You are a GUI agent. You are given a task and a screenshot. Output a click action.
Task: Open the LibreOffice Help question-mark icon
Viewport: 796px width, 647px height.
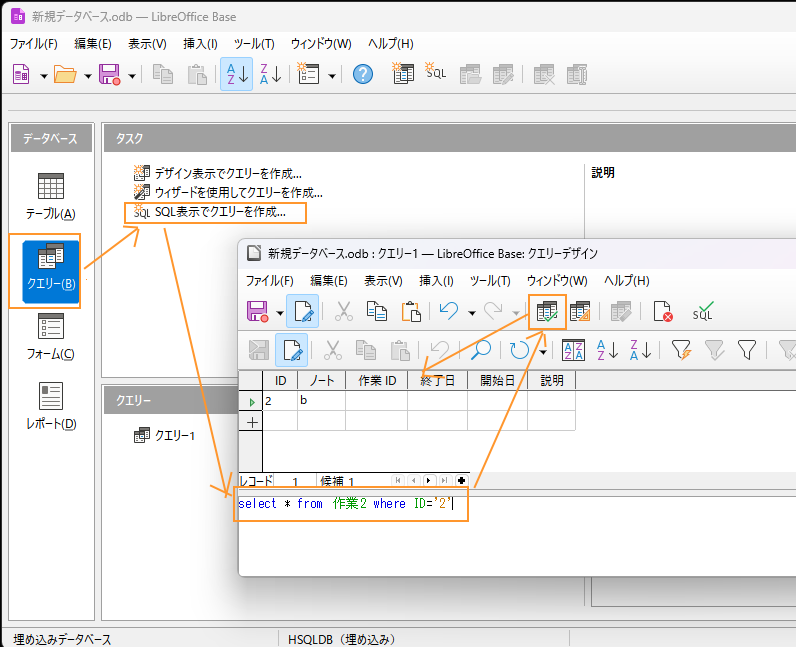pos(362,75)
